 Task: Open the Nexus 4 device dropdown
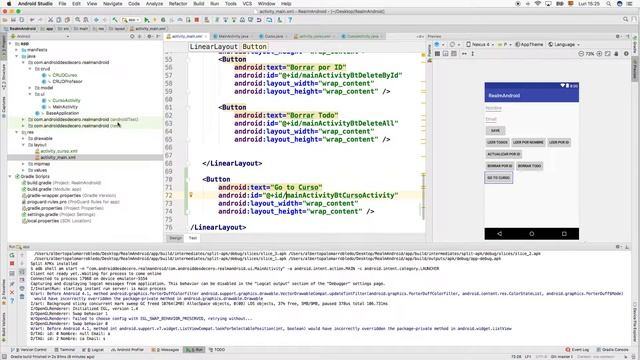pyautogui.click(x=480, y=44)
